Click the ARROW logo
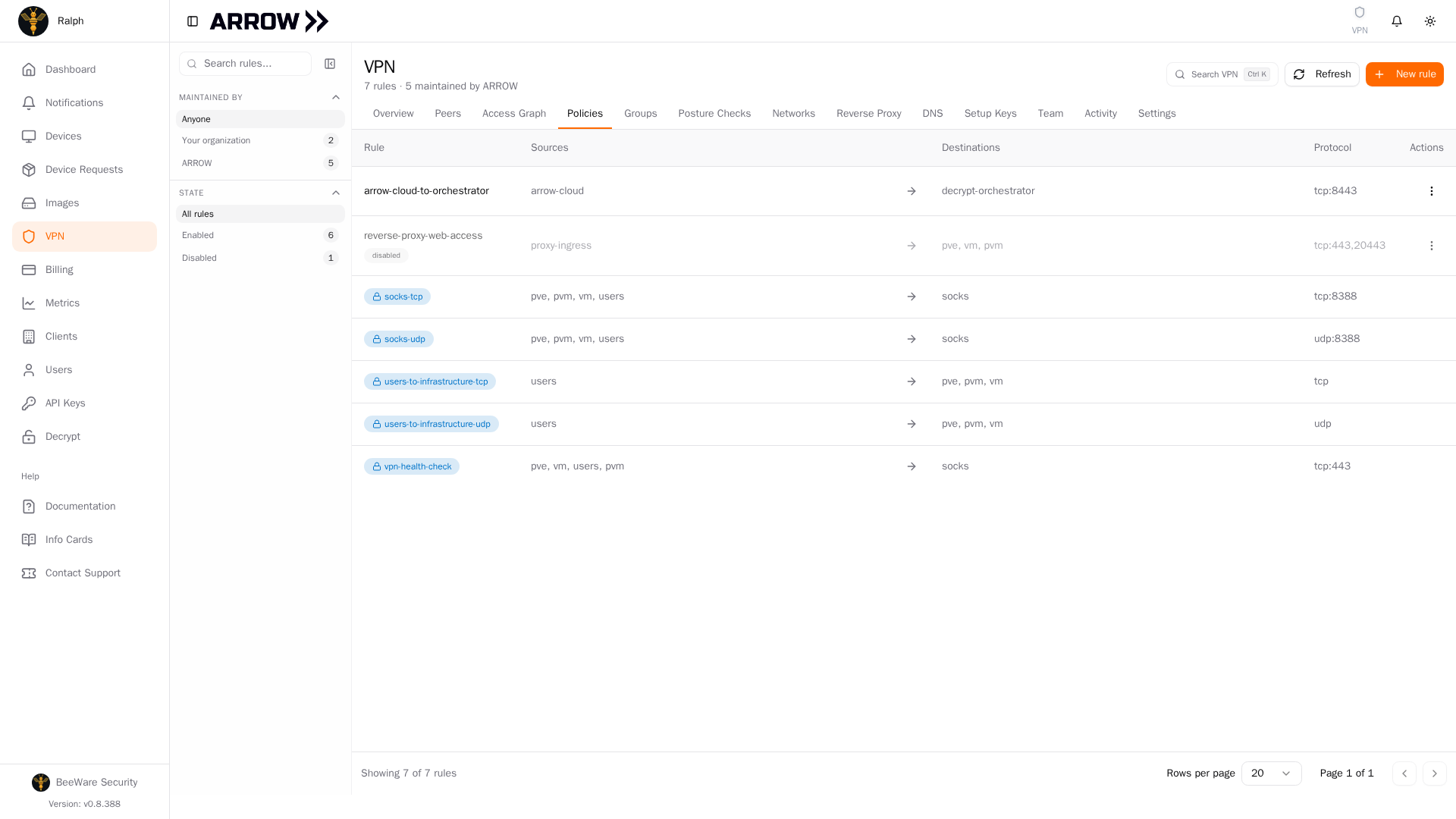This screenshot has width=1456, height=819. pyautogui.click(x=269, y=21)
